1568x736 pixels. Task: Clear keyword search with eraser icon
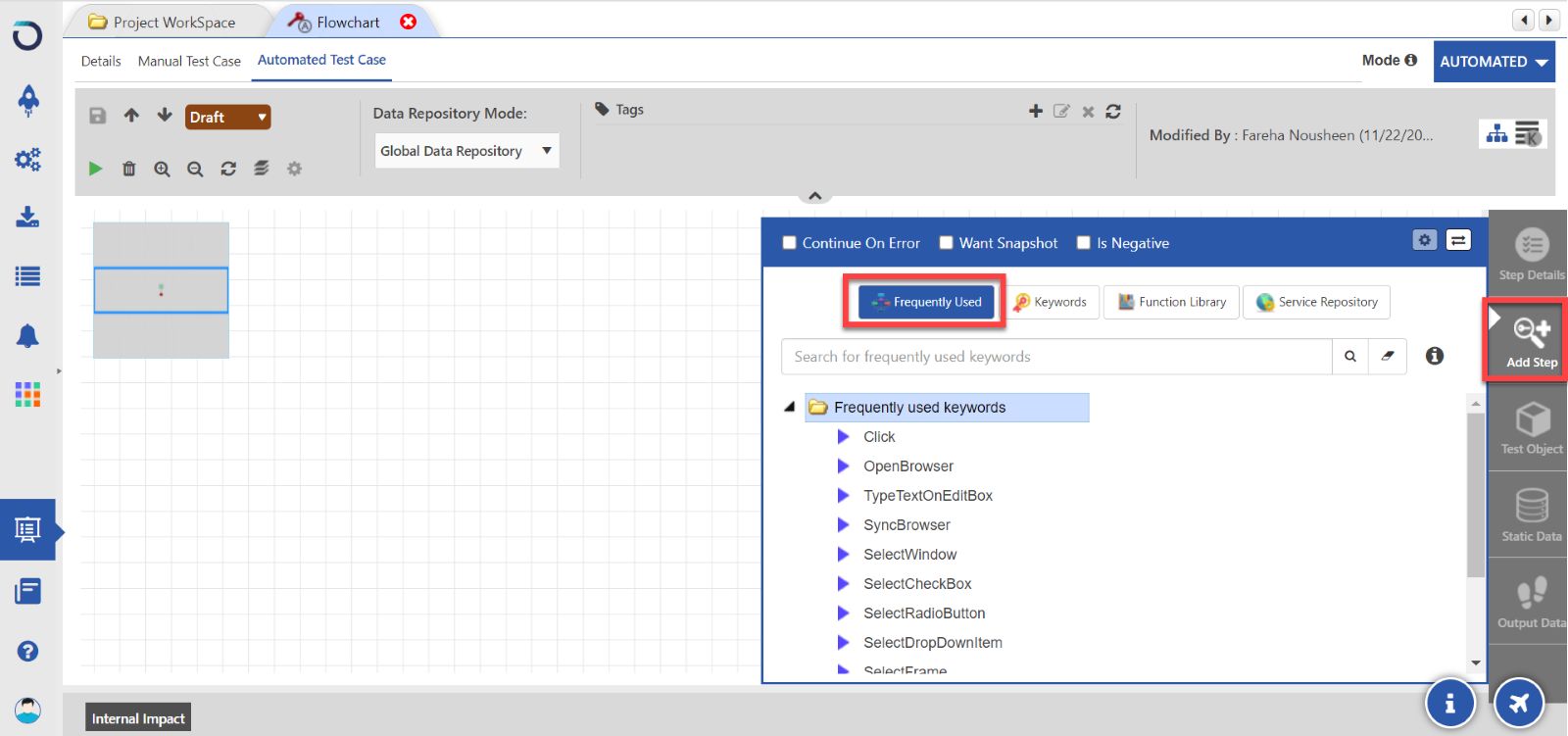pos(1388,357)
